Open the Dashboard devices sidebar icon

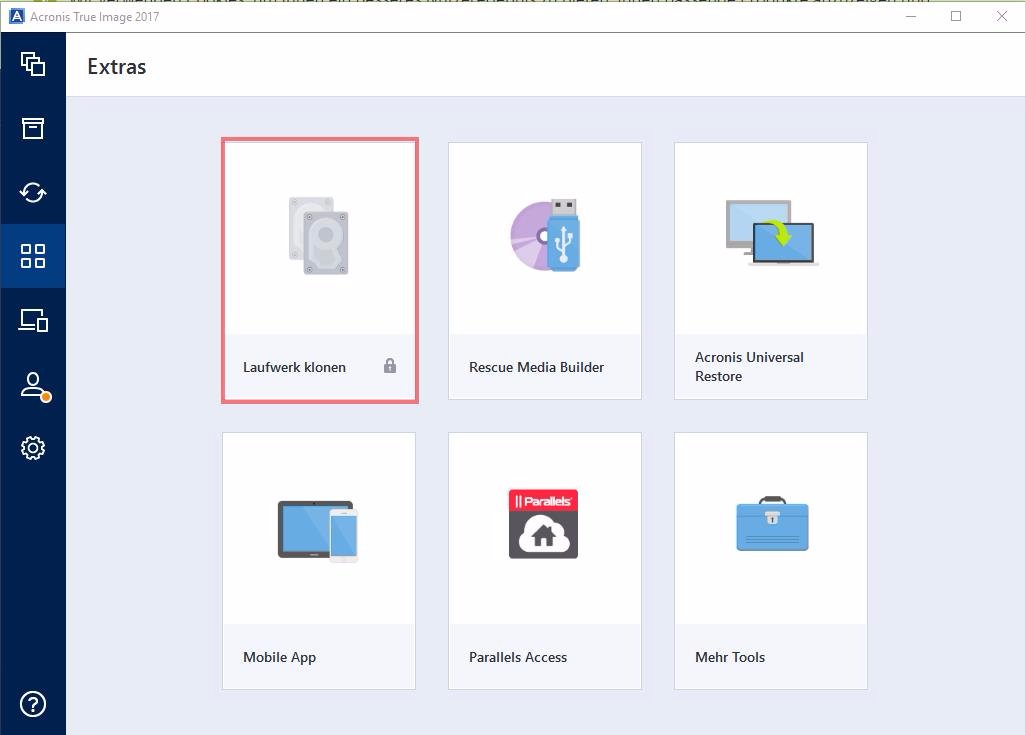coord(33,320)
